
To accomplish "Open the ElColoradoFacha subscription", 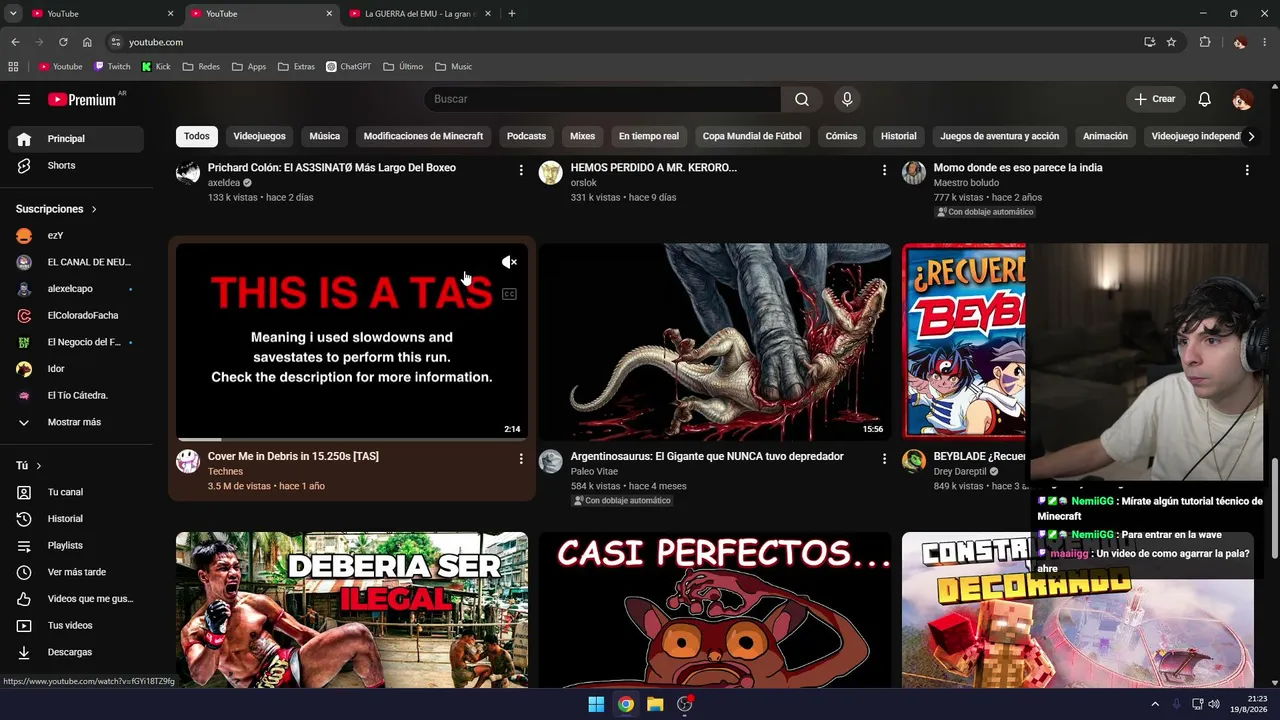I will (x=76, y=315).
